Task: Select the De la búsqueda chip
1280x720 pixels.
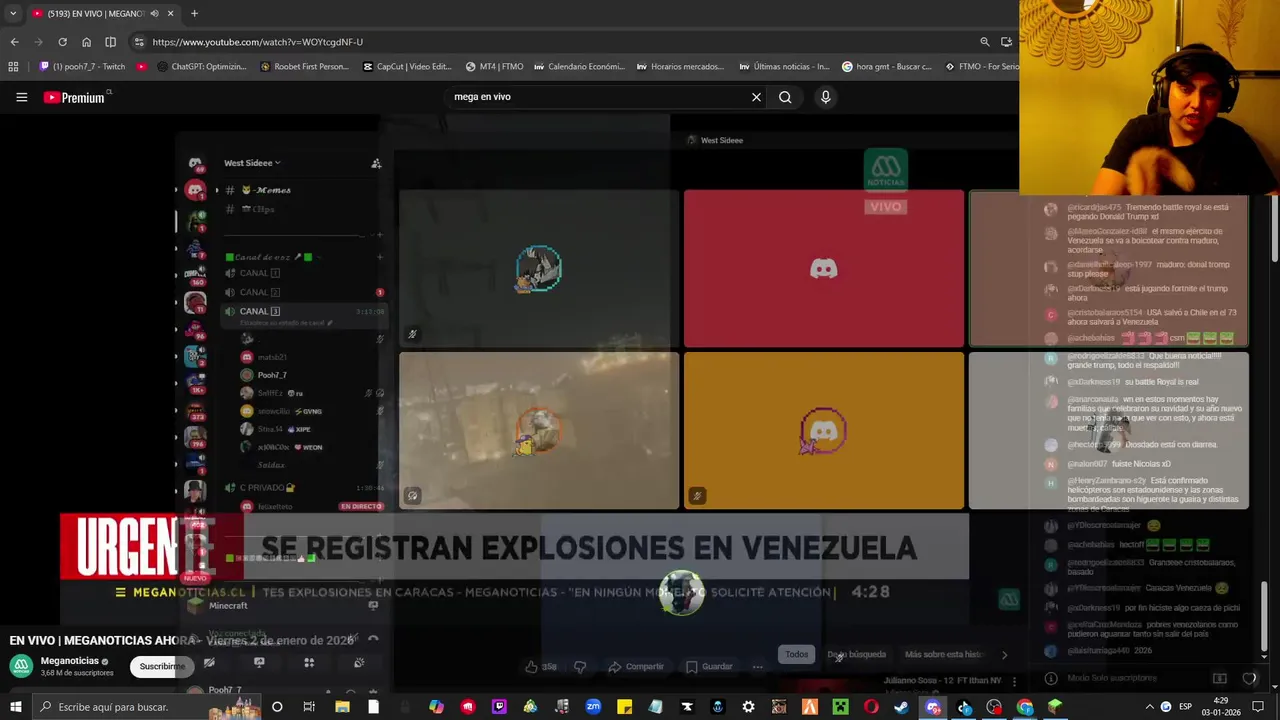Action: pyautogui.click(x=857, y=654)
